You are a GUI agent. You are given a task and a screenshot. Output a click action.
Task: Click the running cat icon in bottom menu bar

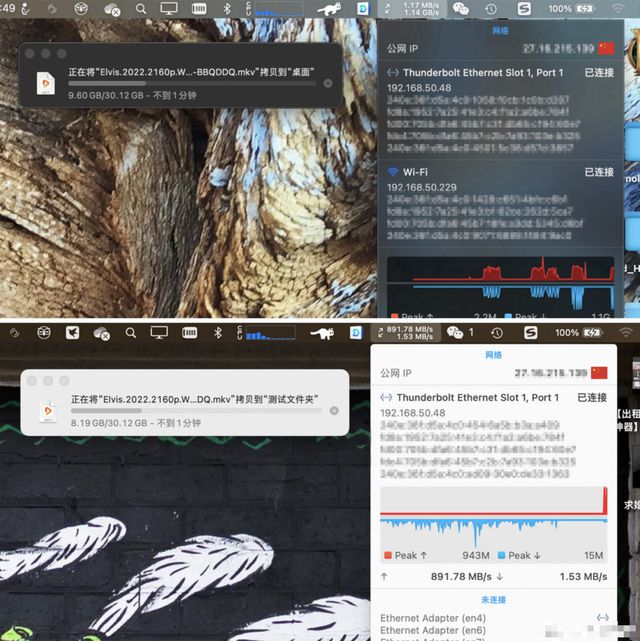pos(322,333)
